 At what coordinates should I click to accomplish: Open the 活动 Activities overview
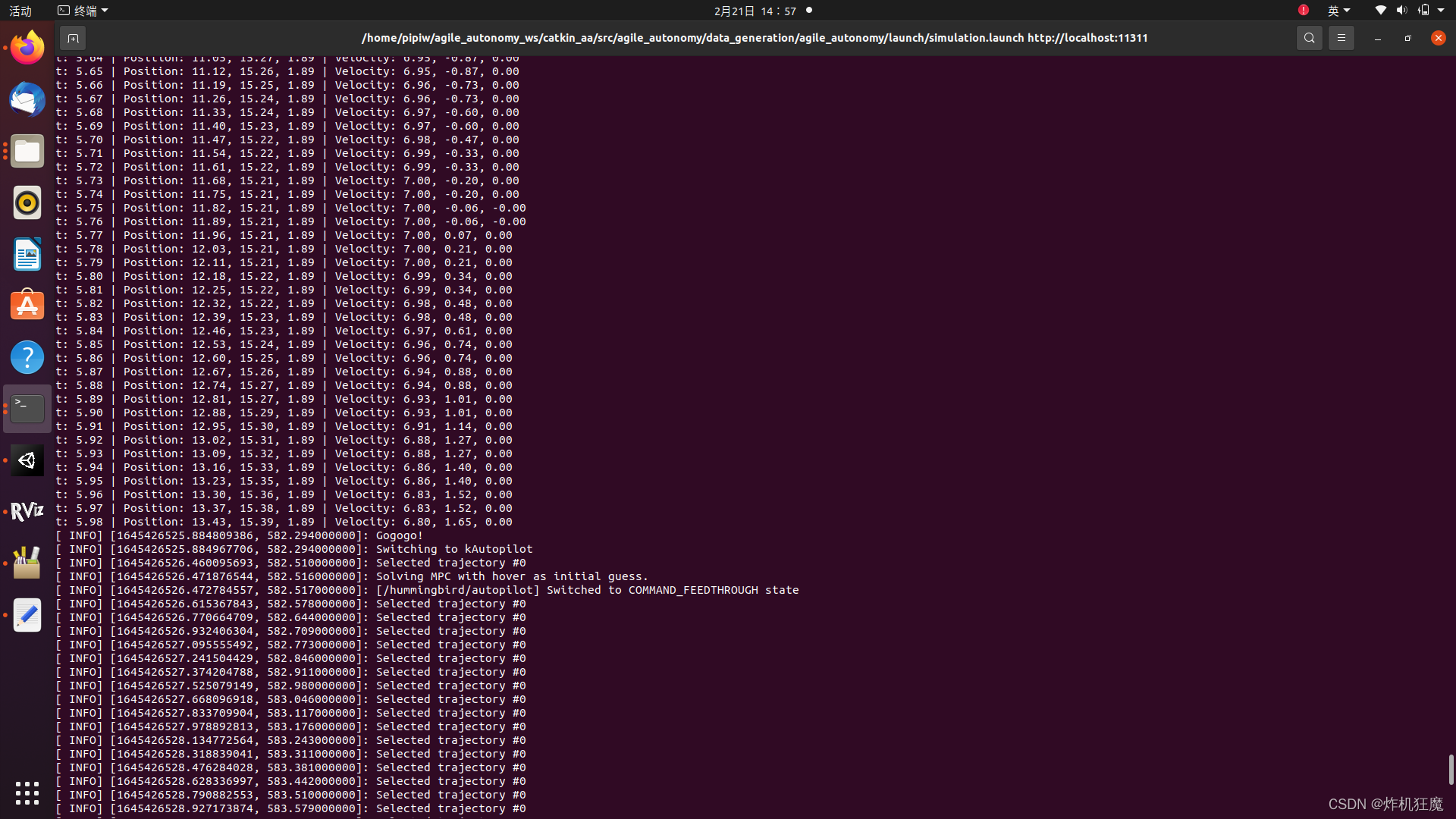coord(20,11)
